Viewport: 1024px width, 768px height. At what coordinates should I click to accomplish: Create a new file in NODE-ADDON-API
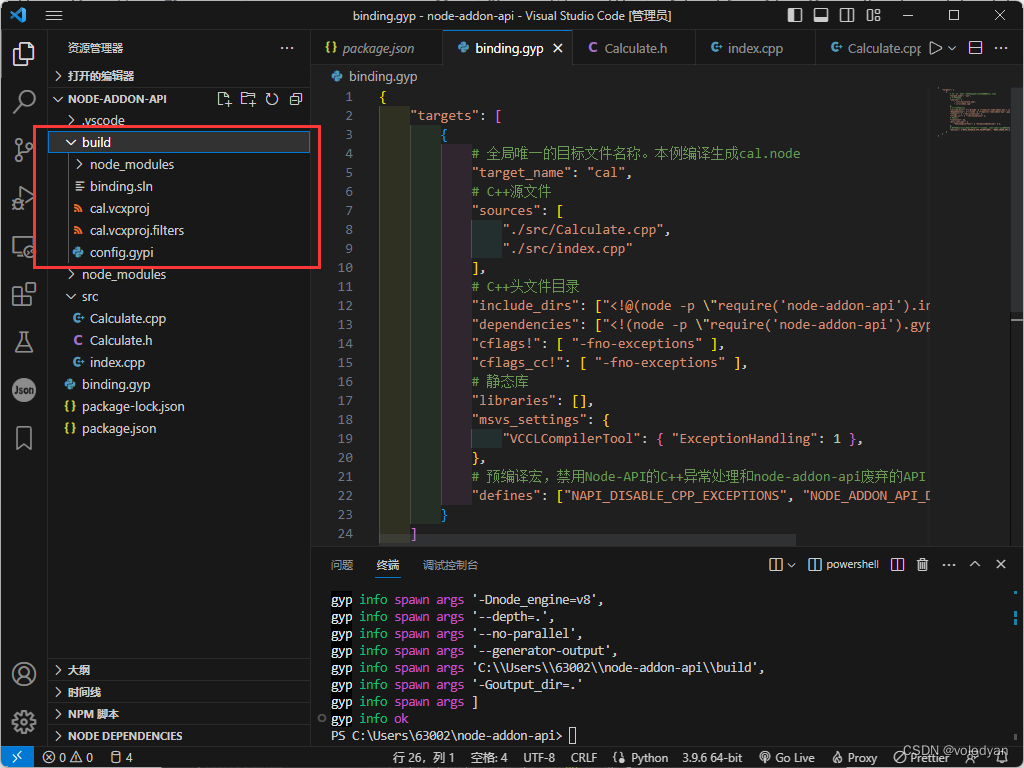224,99
